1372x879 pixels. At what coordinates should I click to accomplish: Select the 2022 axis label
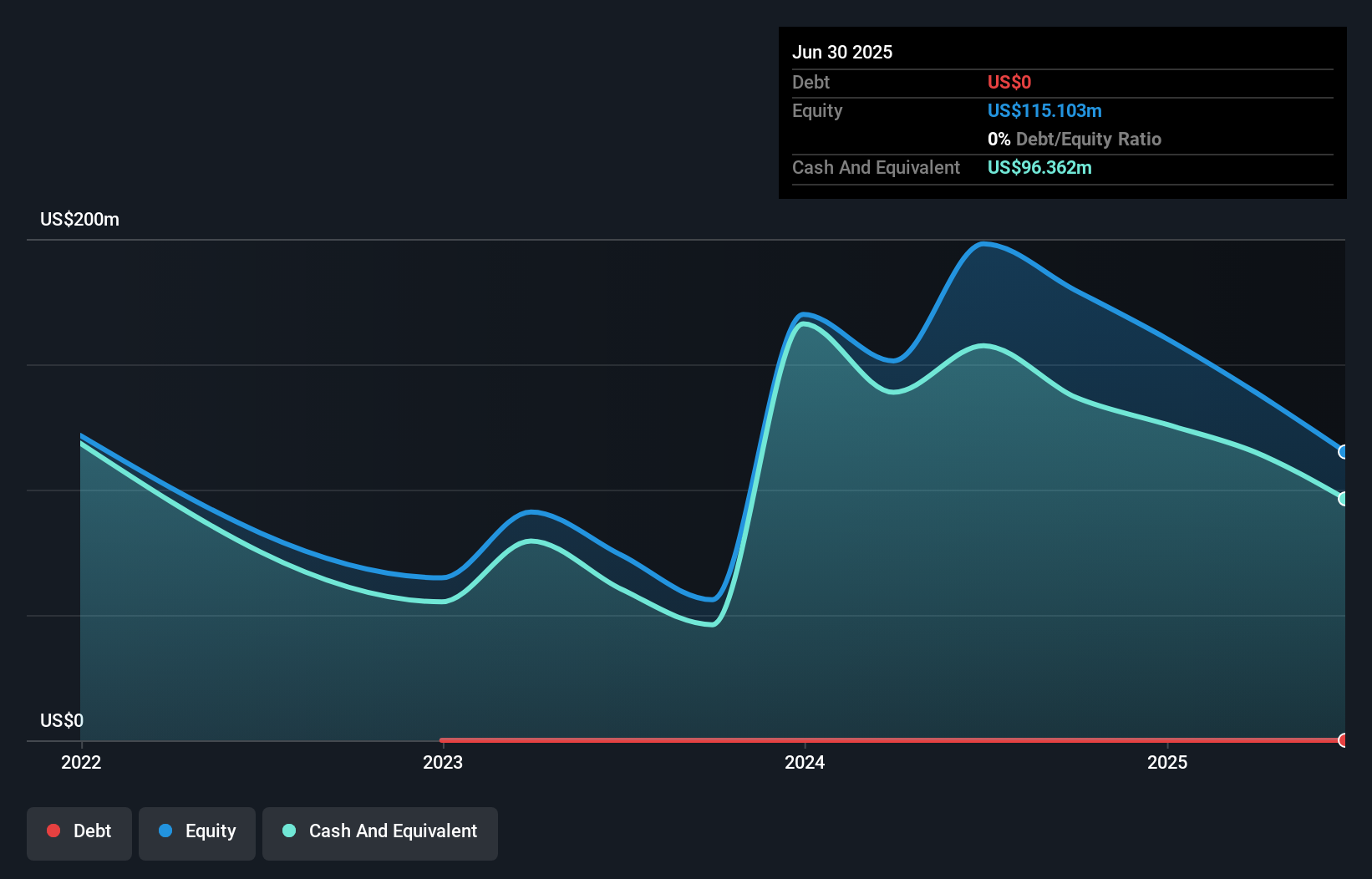coord(80,762)
